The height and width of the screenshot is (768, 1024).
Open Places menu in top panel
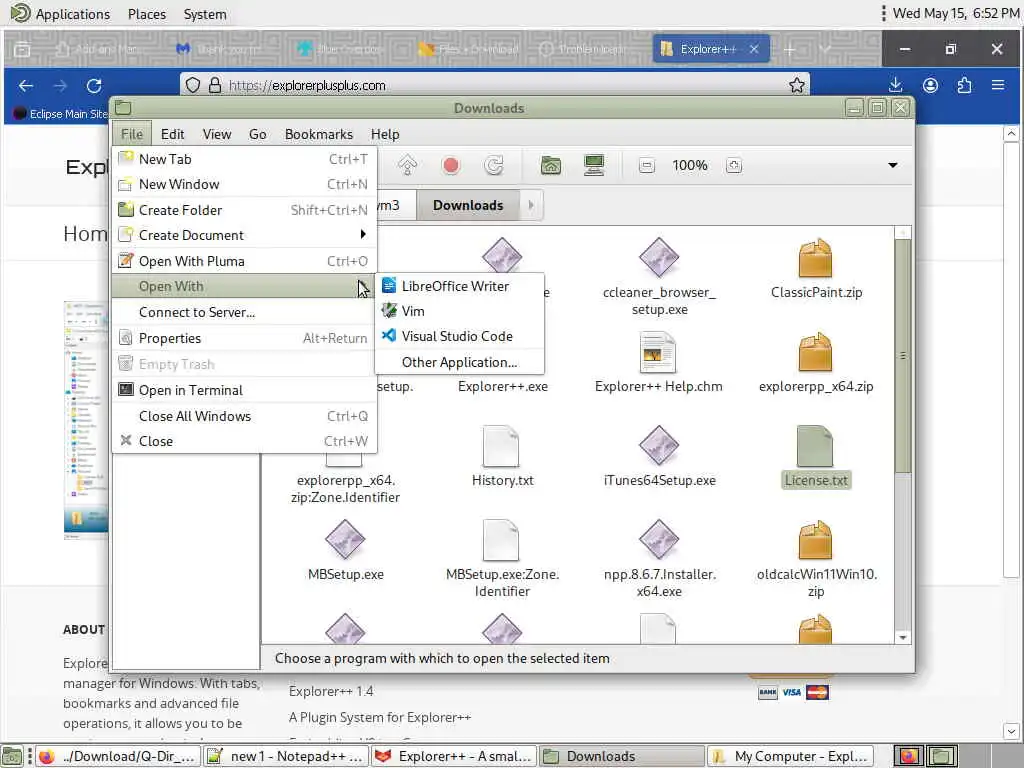tap(147, 14)
